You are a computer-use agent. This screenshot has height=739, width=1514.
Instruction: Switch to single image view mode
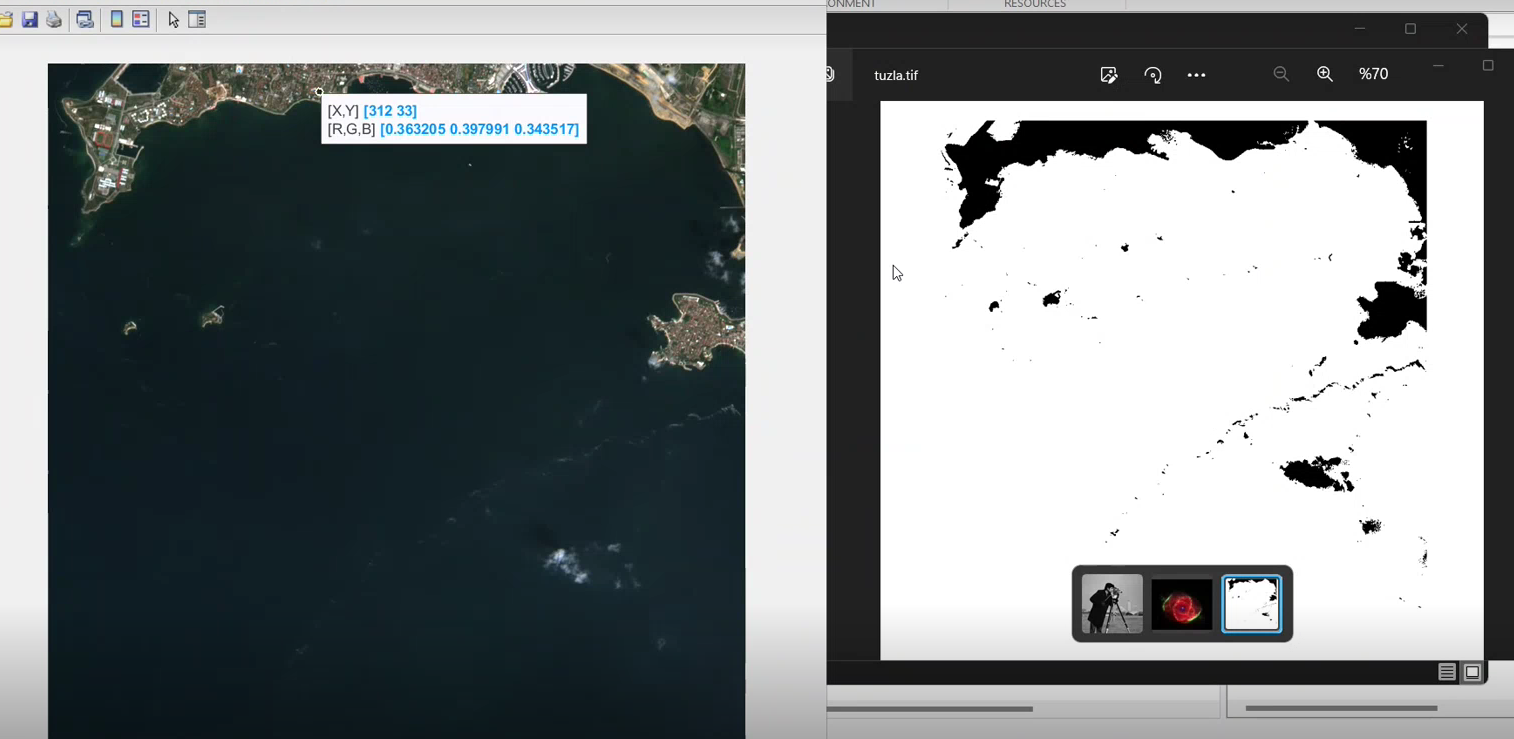coord(1472,672)
